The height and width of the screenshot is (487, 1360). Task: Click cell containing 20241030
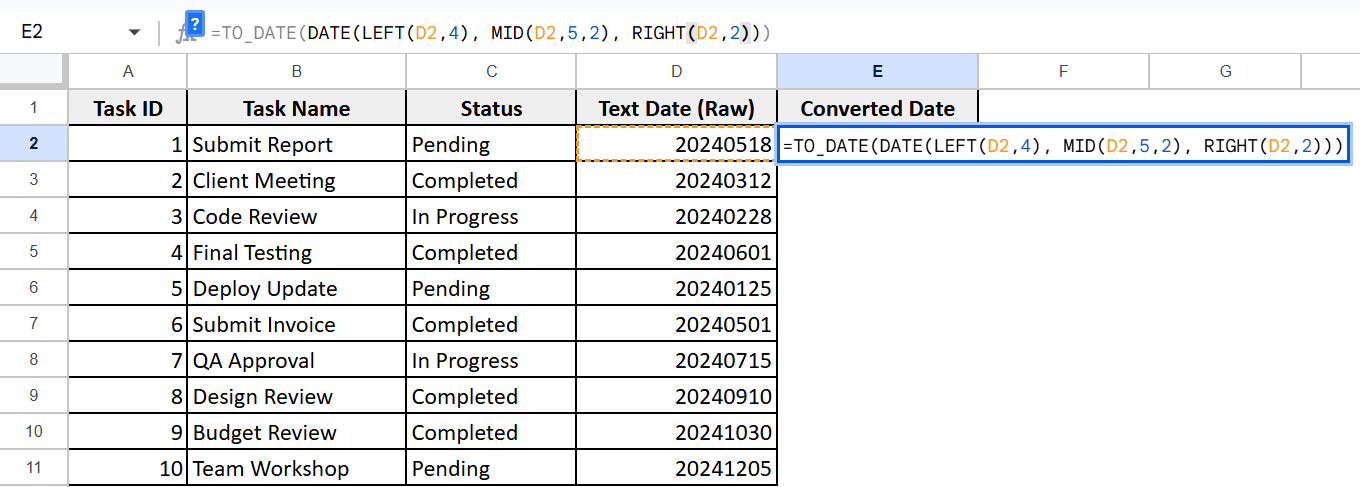[677, 432]
